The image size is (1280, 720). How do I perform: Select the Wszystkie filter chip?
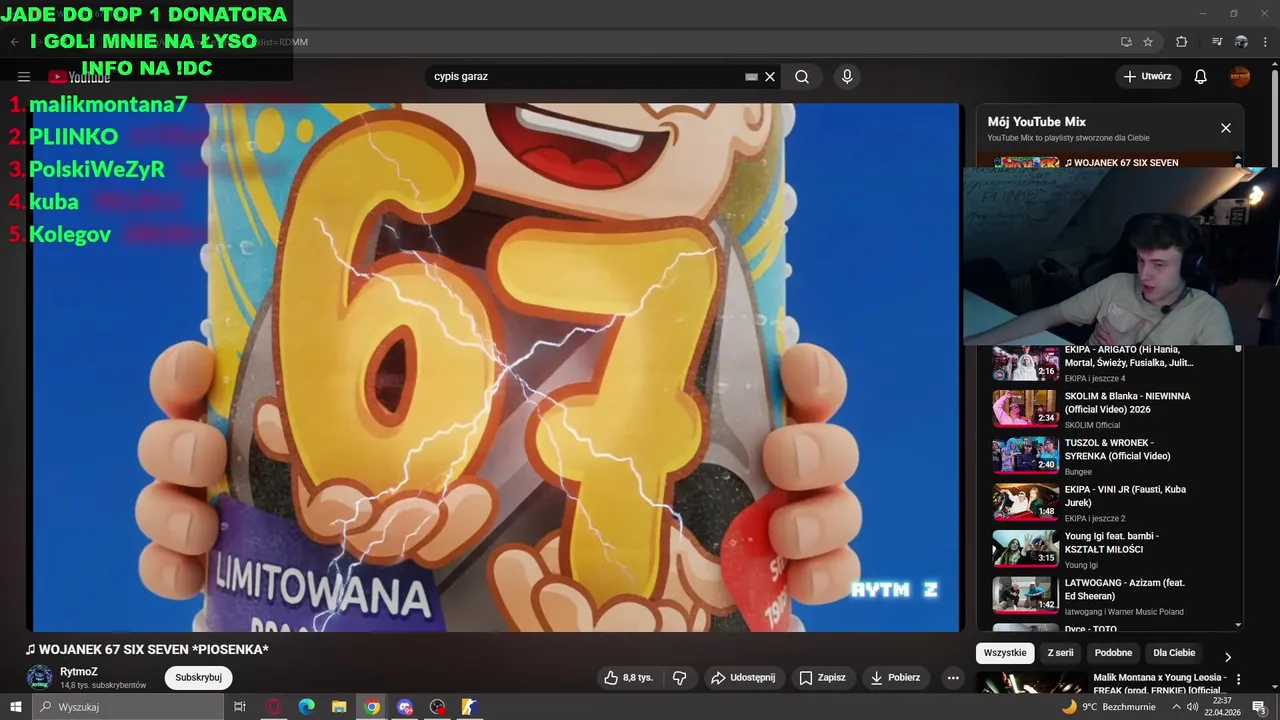click(1005, 653)
